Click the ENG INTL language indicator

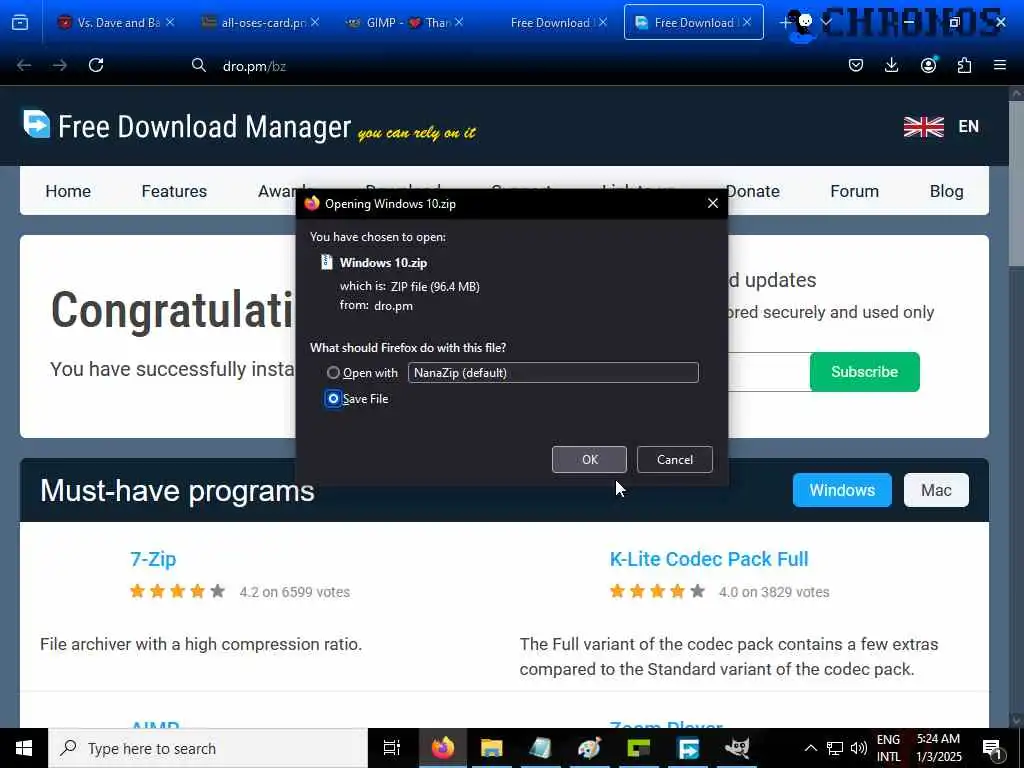coord(888,748)
